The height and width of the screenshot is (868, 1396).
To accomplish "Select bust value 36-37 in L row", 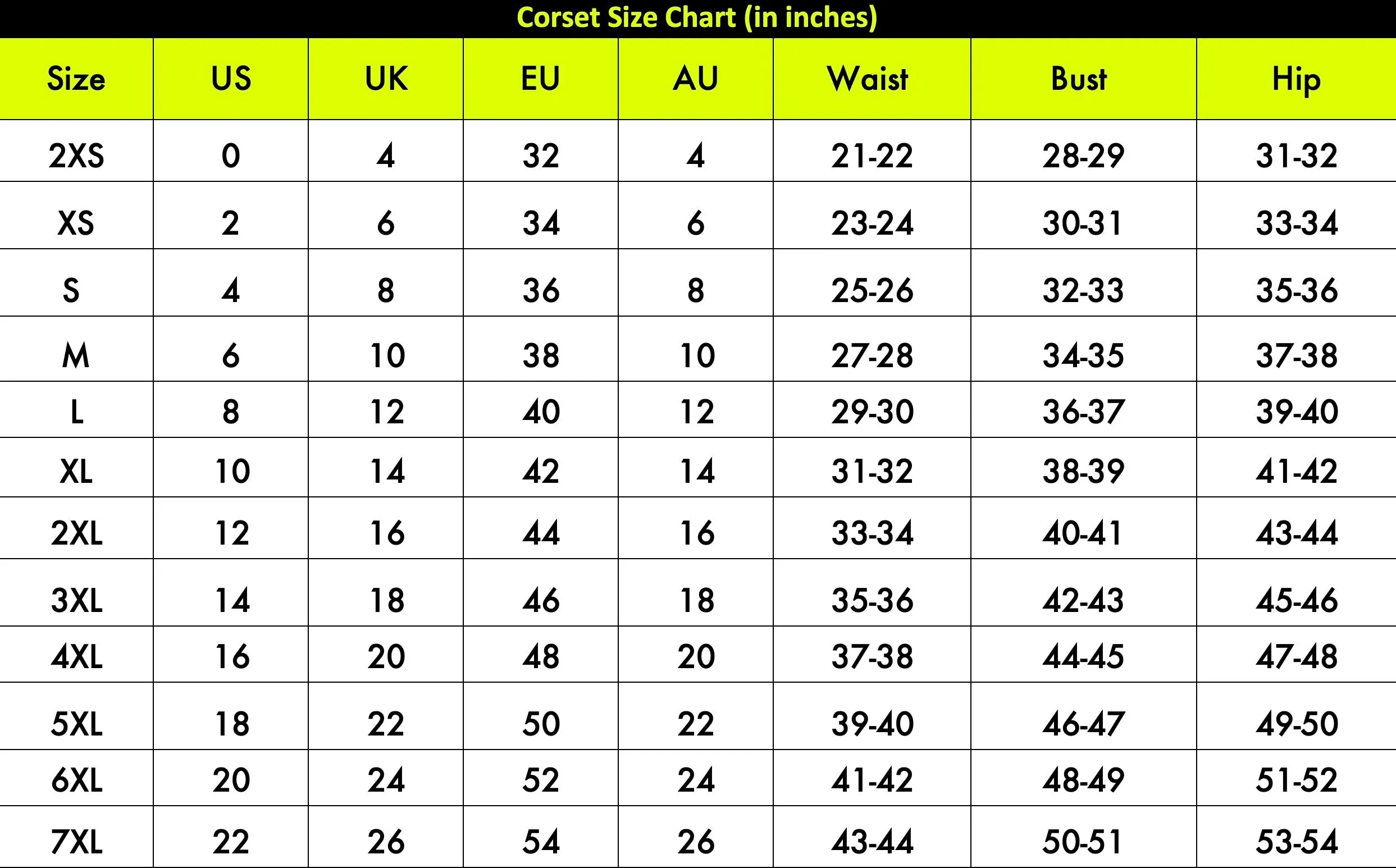I will tap(1083, 412).
